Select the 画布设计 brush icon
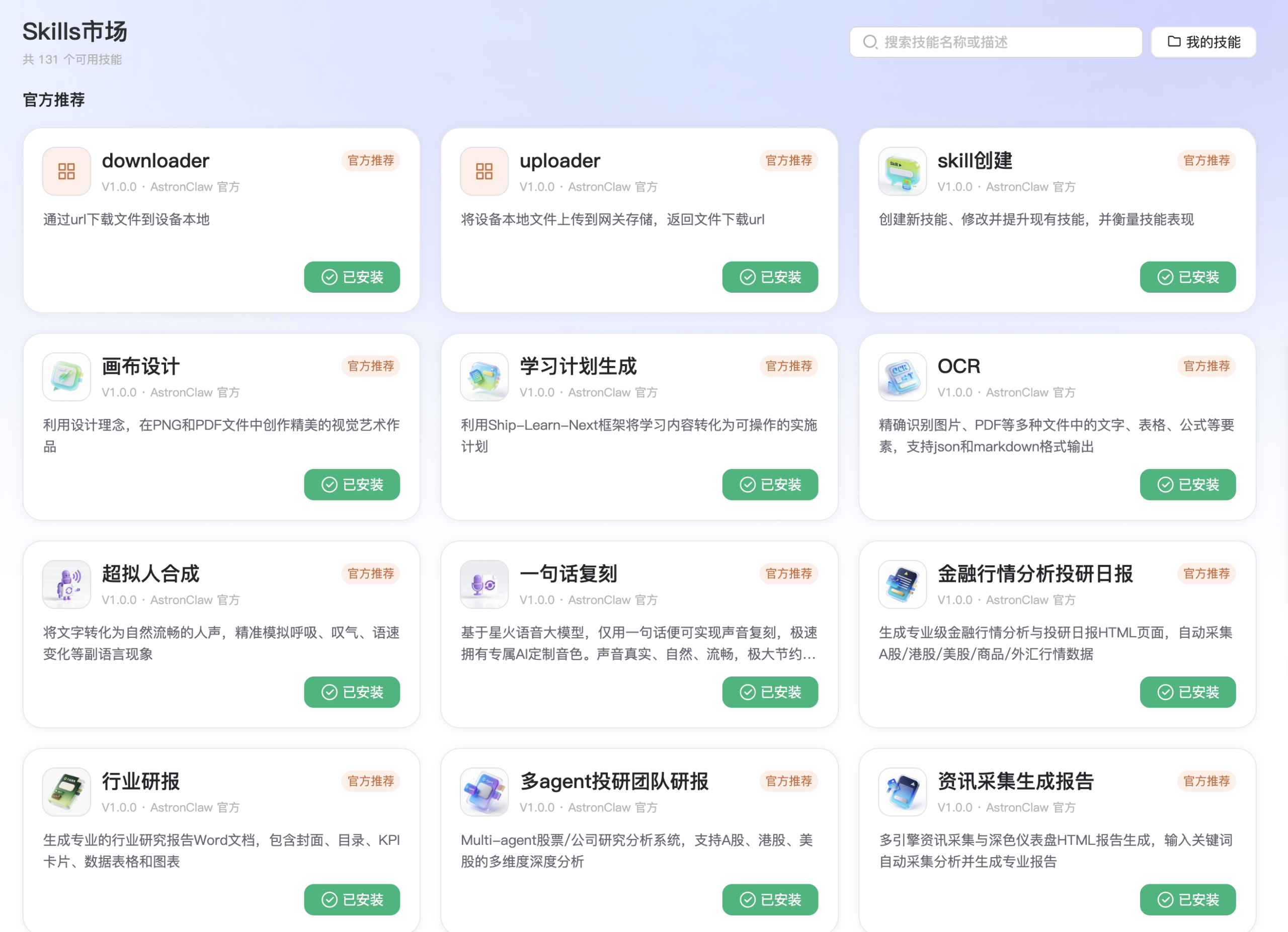 tap(66, 376)
